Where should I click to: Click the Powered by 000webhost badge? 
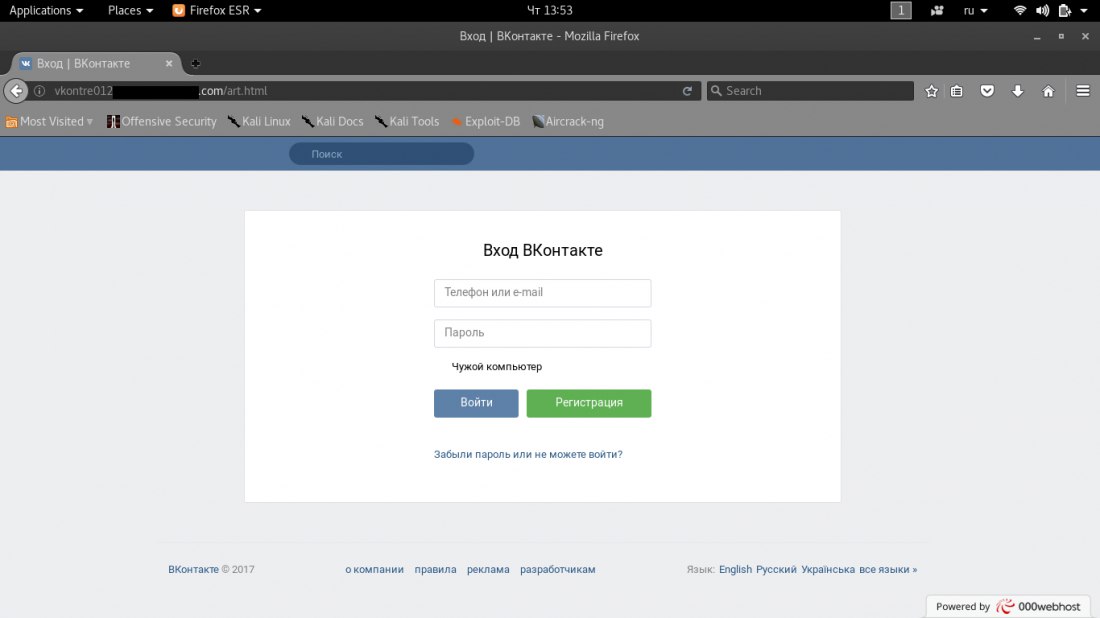[1008, 606]
